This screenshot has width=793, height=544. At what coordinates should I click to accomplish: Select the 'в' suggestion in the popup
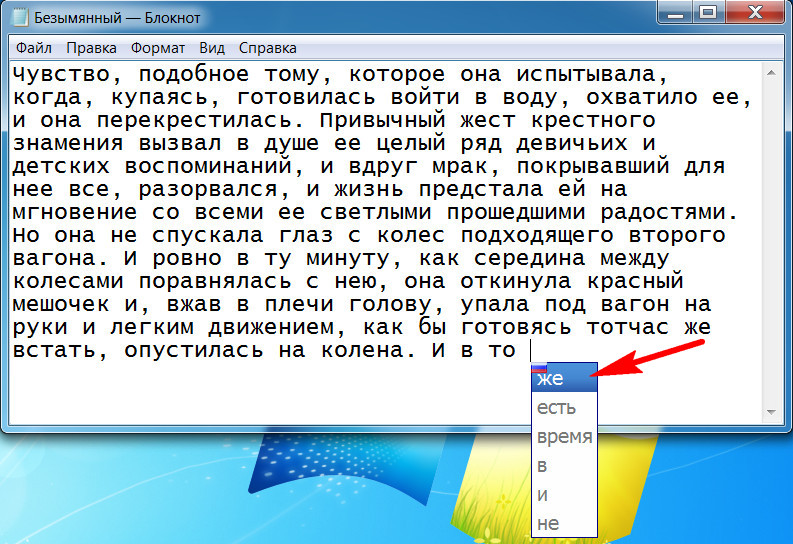(564, 465)
